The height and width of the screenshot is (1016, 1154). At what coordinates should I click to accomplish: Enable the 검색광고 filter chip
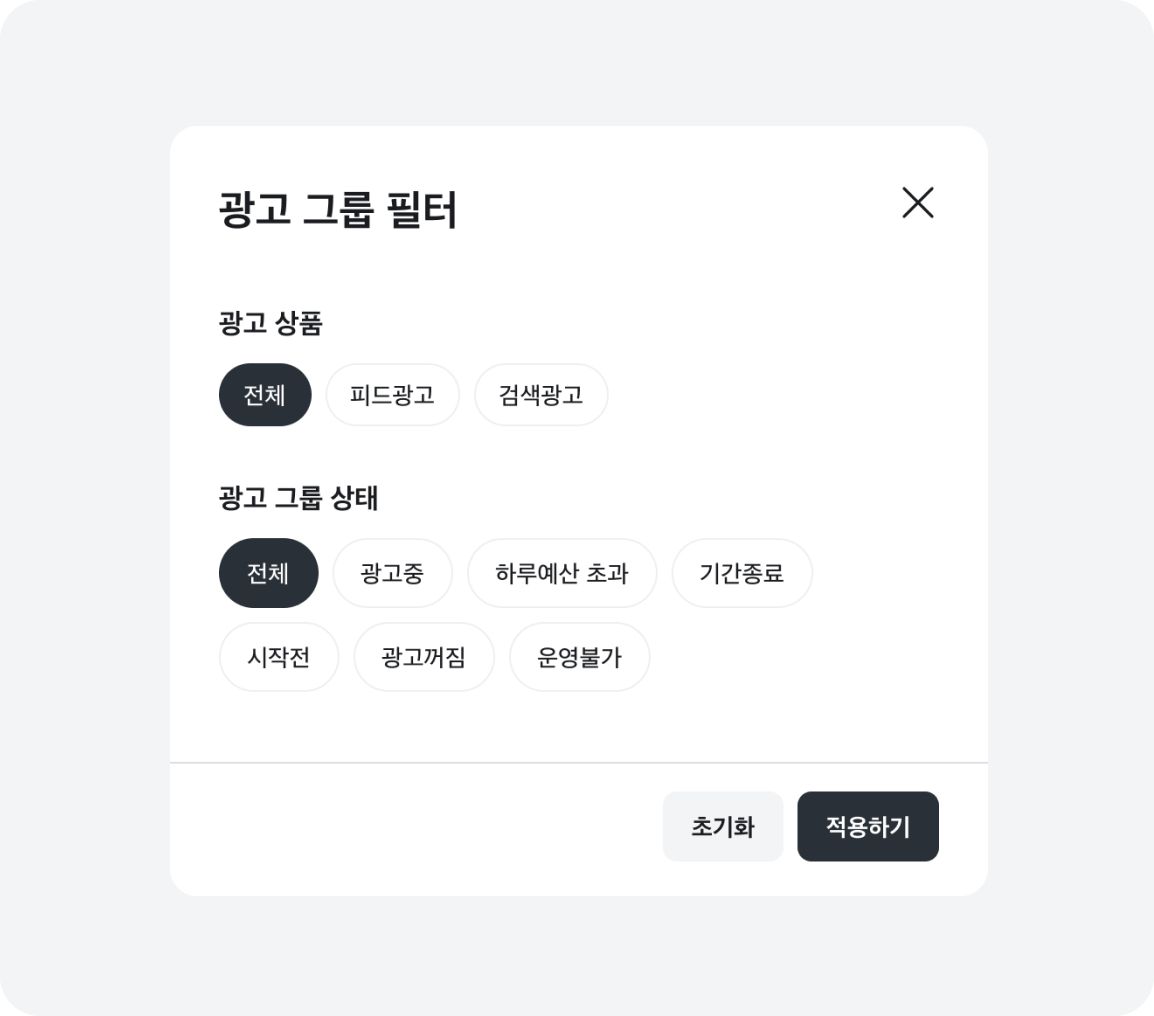pos(541,395)
